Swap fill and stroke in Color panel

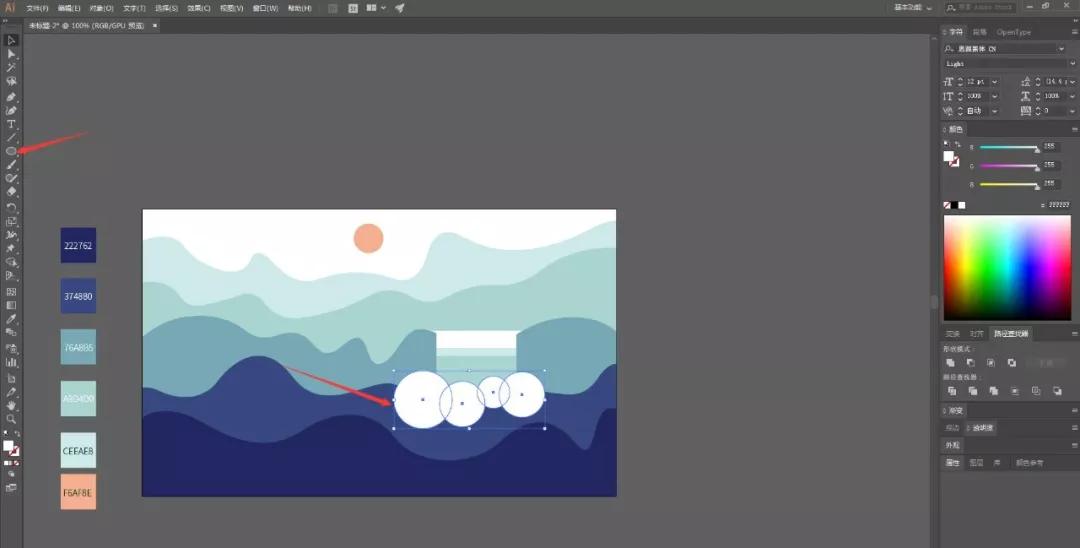[957, 145]
